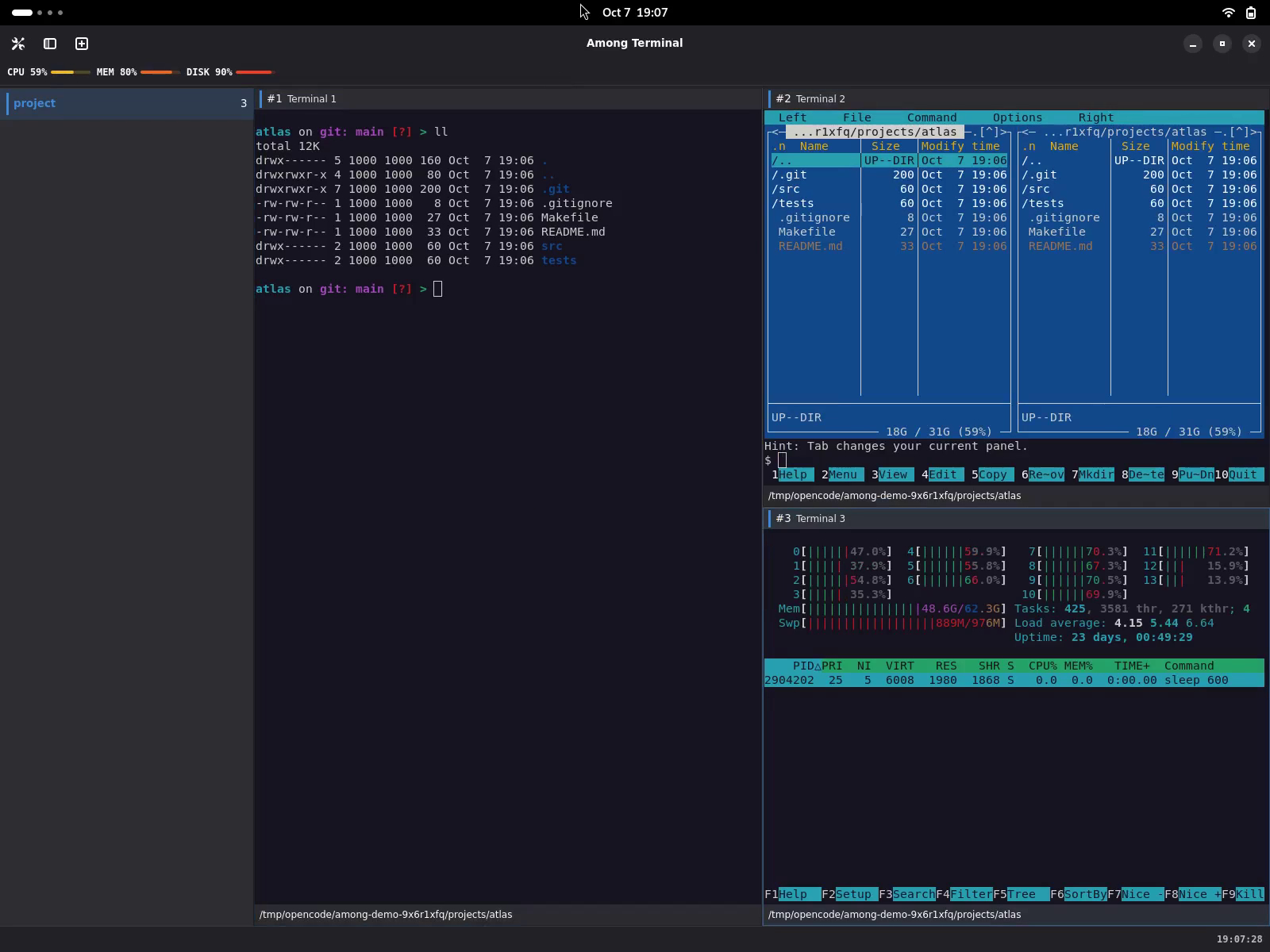
Task: Toggle F5 Tree view in htop
Action: click(1022, 894)
